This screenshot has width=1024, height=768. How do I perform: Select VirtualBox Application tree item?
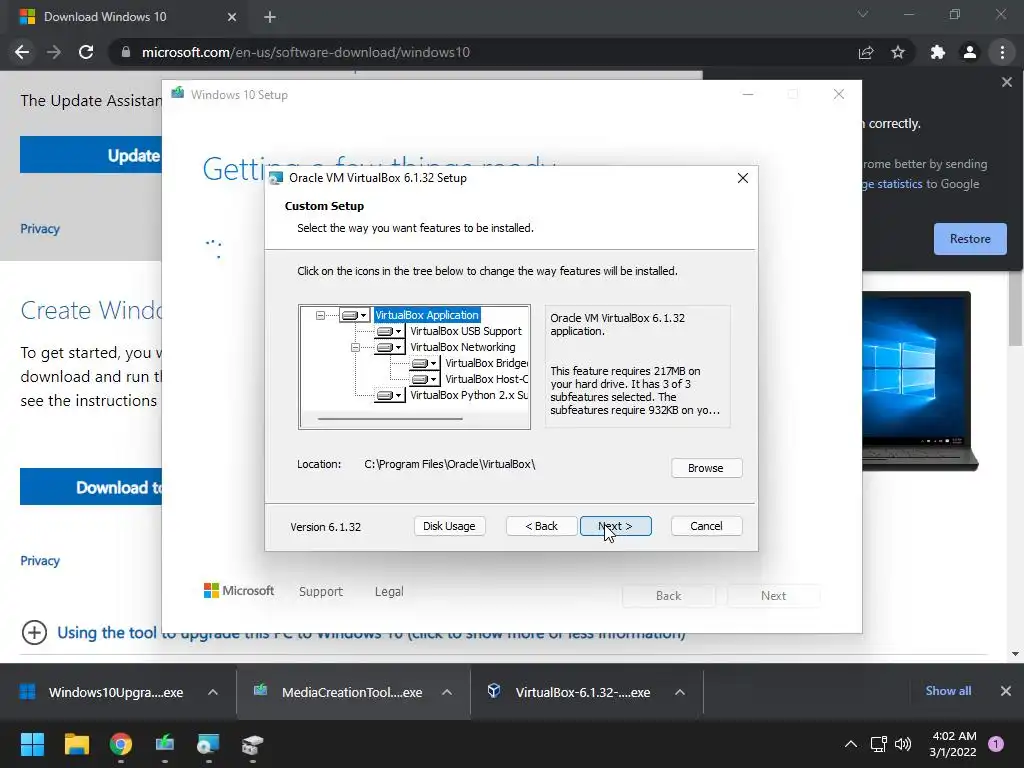[427, 315]
